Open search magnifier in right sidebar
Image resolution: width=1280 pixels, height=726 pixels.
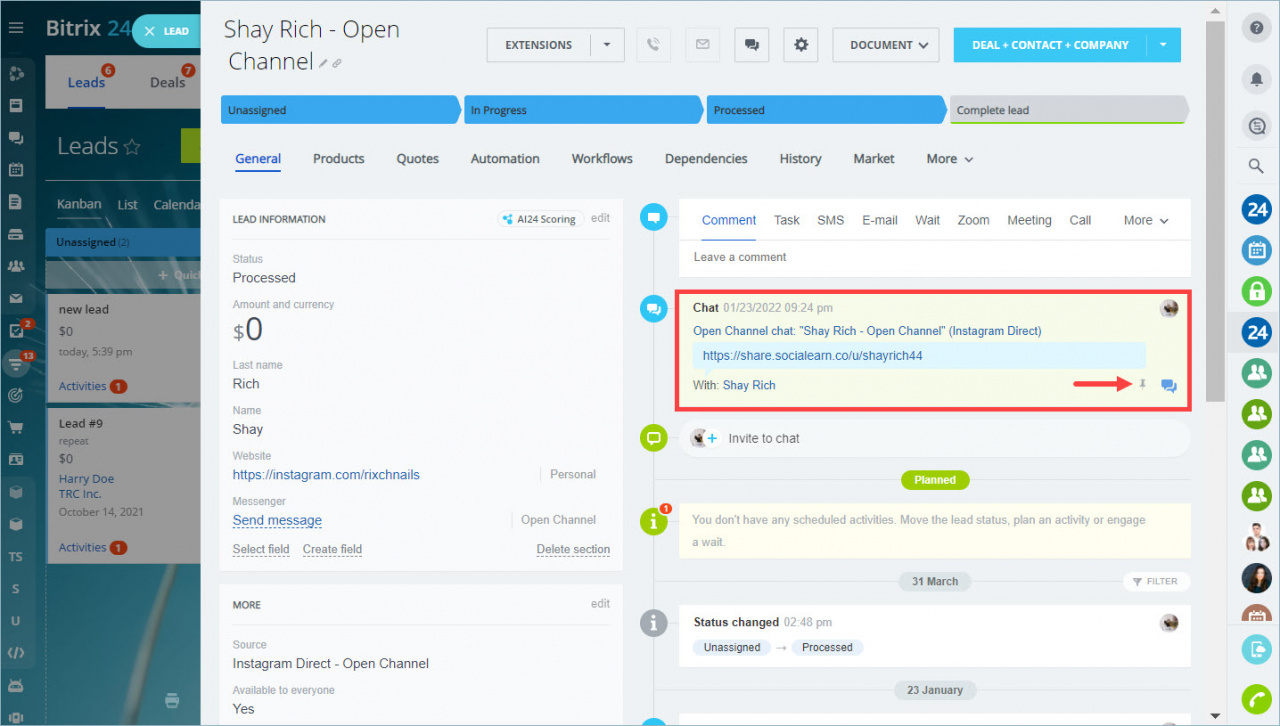pyautogui.click(x=1256, y=166)
